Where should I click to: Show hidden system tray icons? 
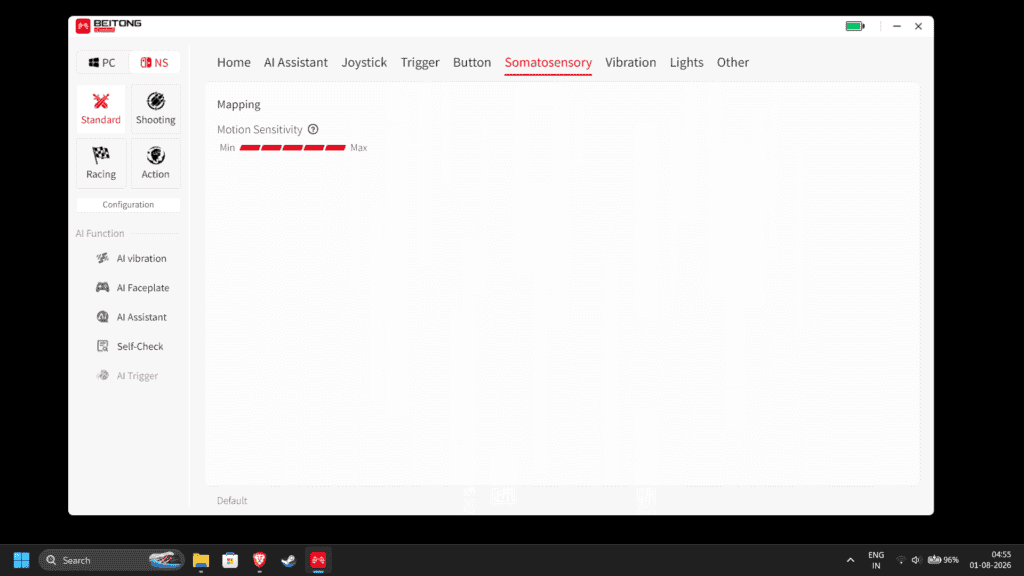[x=850, y=560]
